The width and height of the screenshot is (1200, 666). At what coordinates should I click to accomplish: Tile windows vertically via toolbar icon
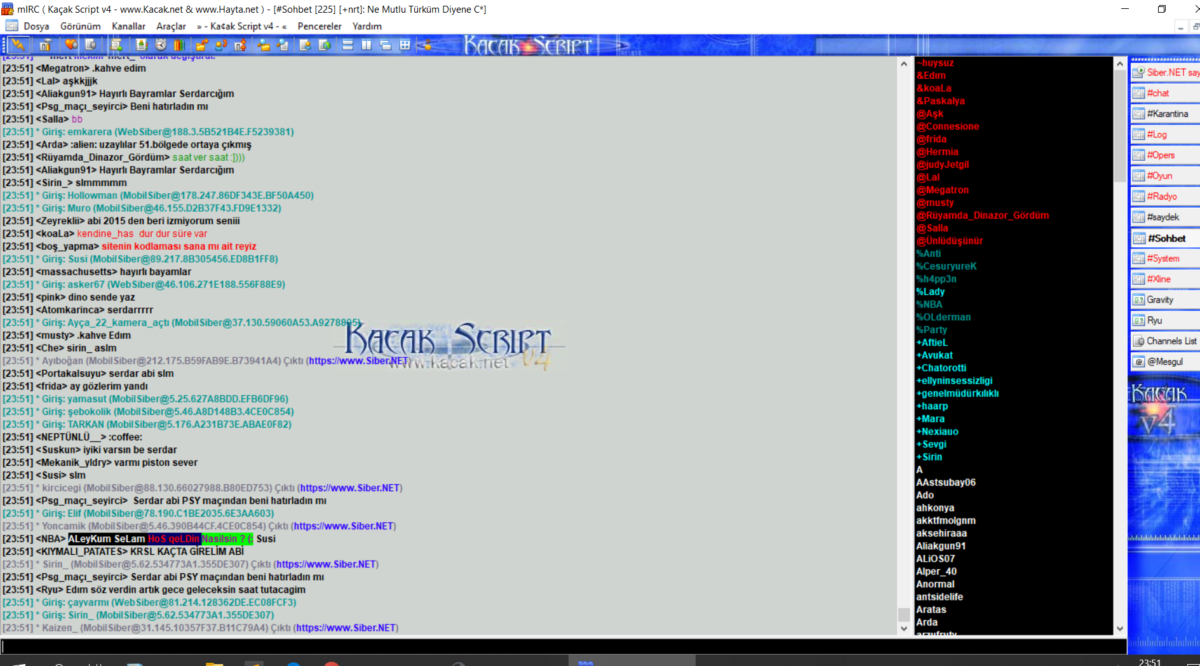pyautogui.click(x=367, y=45)
